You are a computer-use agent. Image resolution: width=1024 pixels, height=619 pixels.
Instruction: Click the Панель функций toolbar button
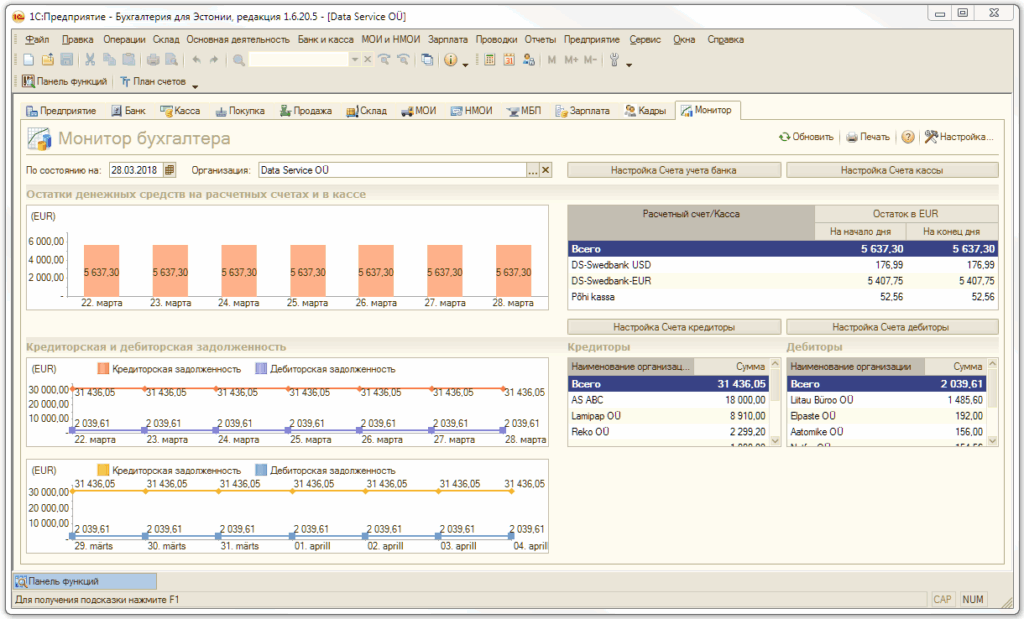point(65,82)
